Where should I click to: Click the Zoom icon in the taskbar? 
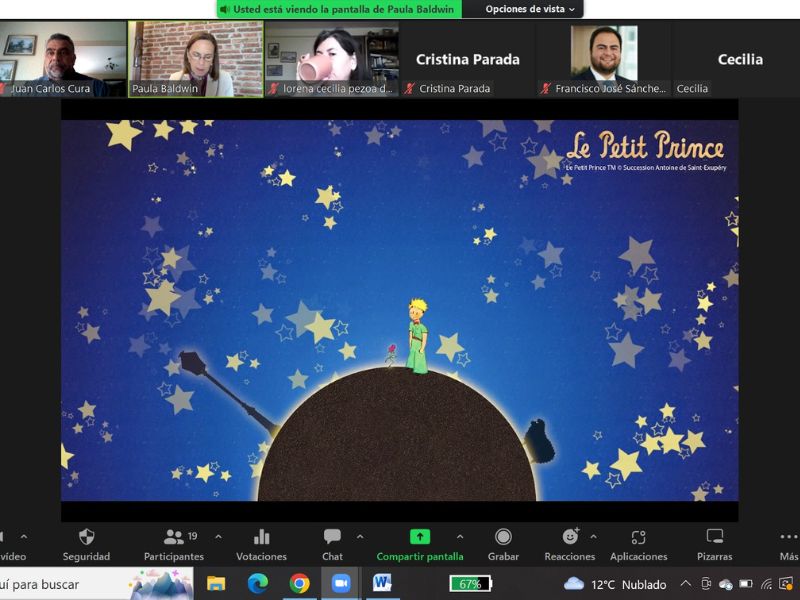(341, 584)
